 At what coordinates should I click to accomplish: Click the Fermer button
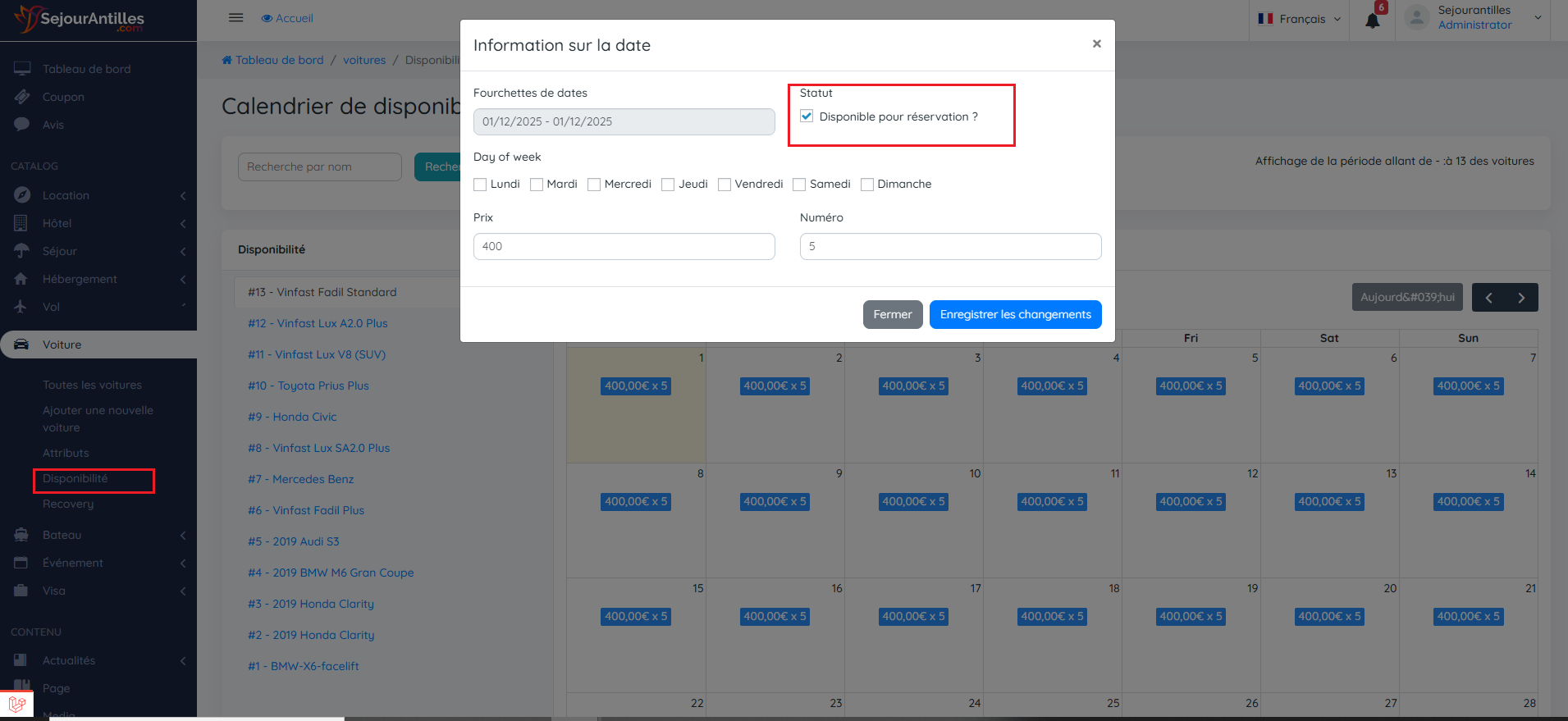pyautogui.click(x=892, y=314)
